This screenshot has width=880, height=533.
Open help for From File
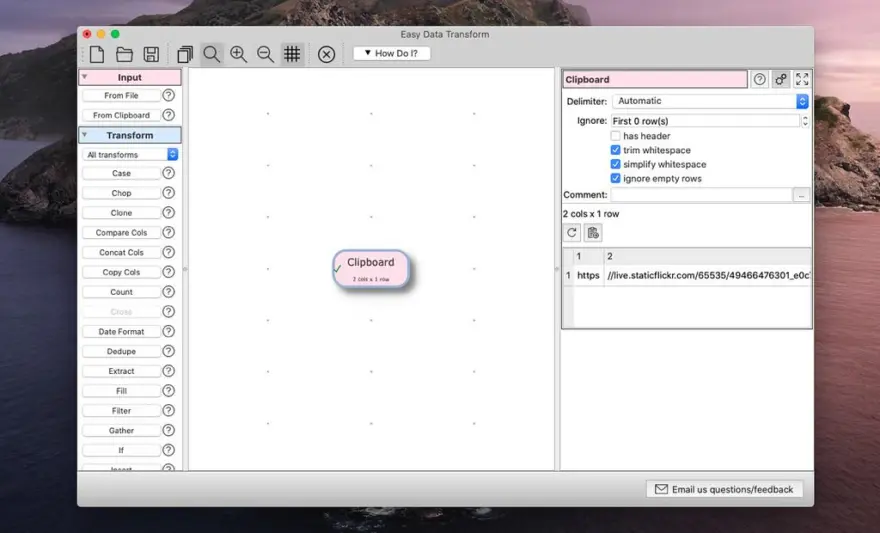168,95
